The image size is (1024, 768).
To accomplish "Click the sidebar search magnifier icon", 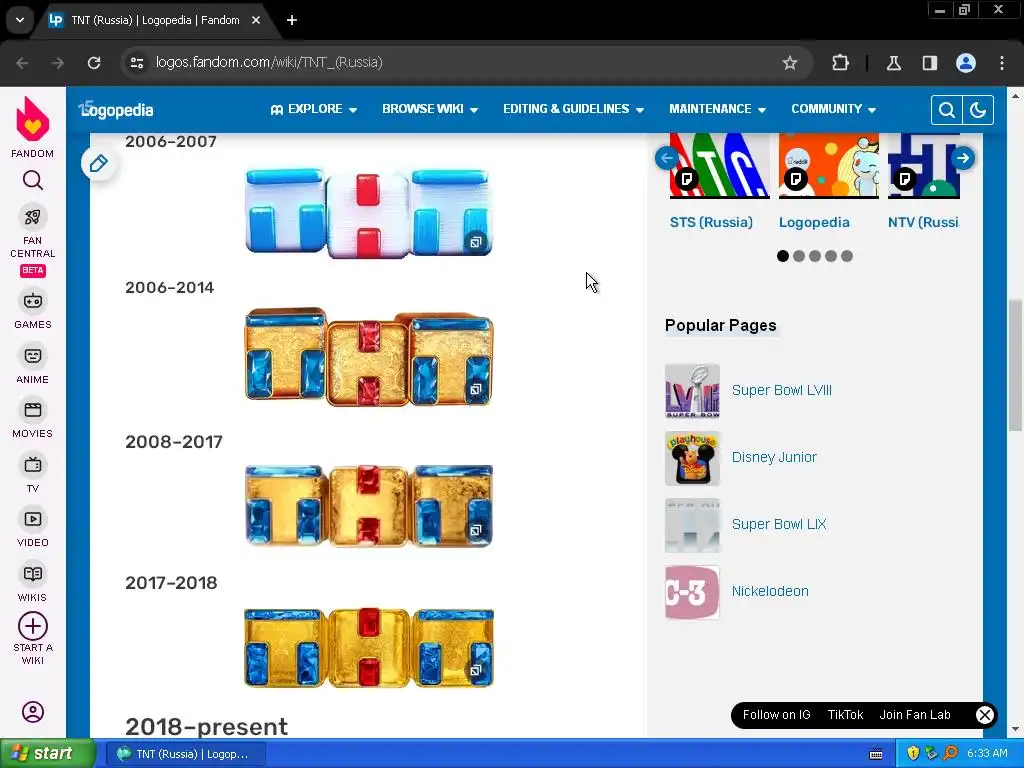I will [x=33, y=180].
